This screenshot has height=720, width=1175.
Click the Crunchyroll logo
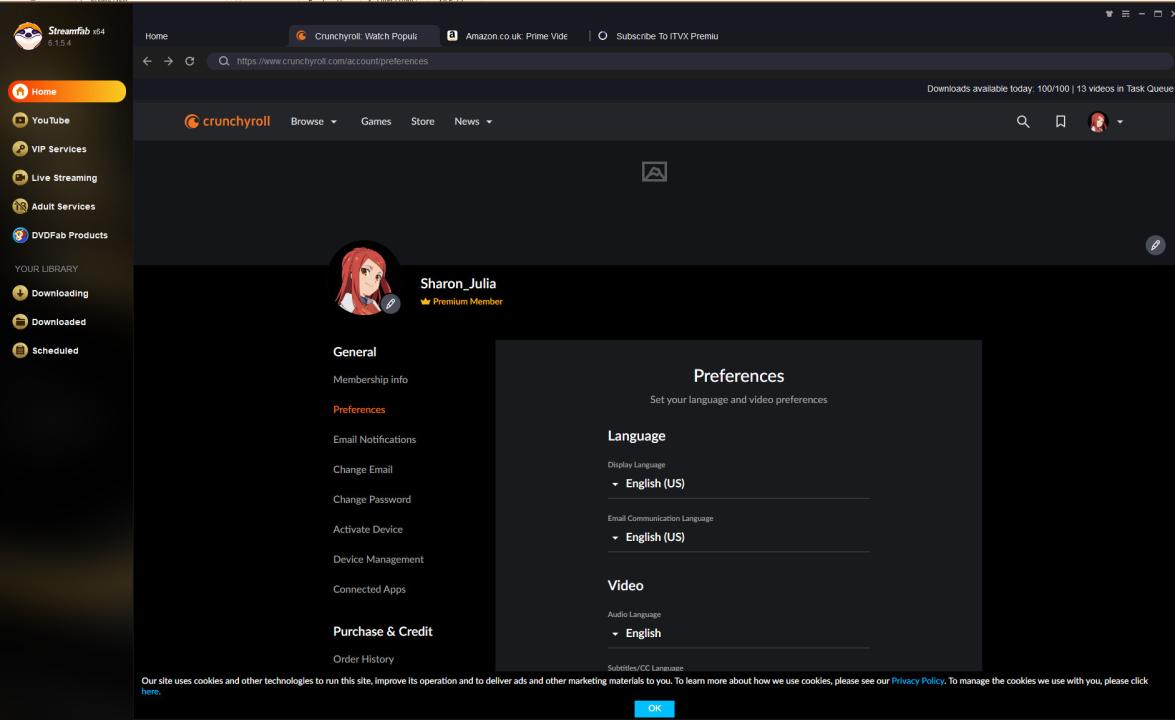227,121
